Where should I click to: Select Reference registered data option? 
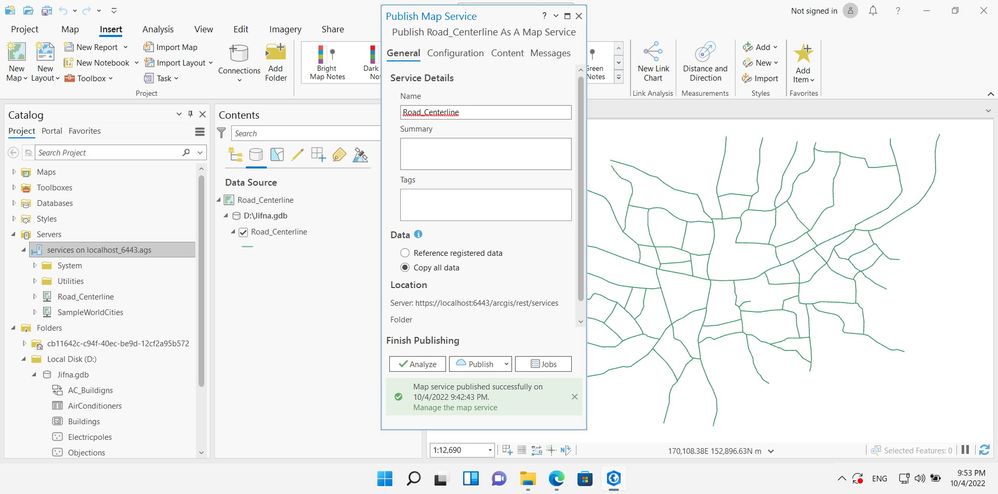point(405,253)
